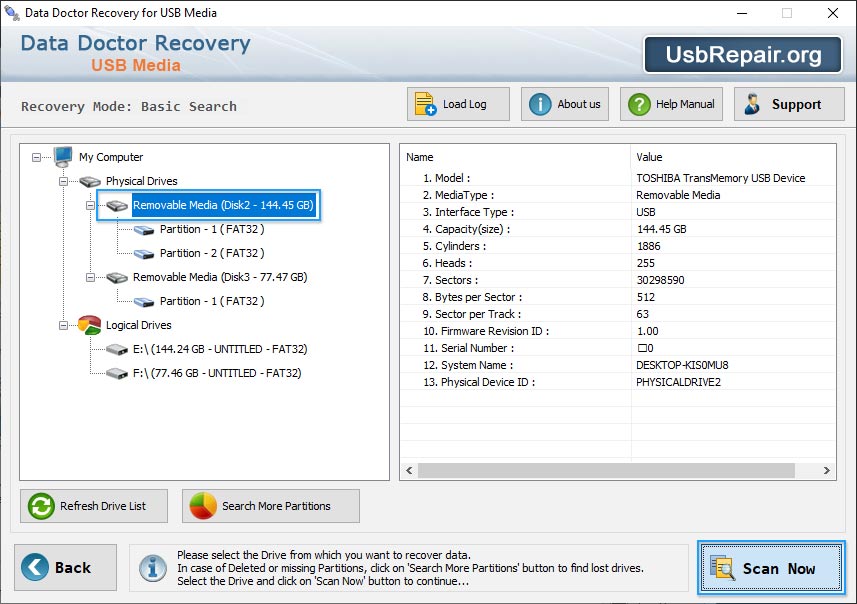
Task: Click the Name column header
Action: pos(516,157)
